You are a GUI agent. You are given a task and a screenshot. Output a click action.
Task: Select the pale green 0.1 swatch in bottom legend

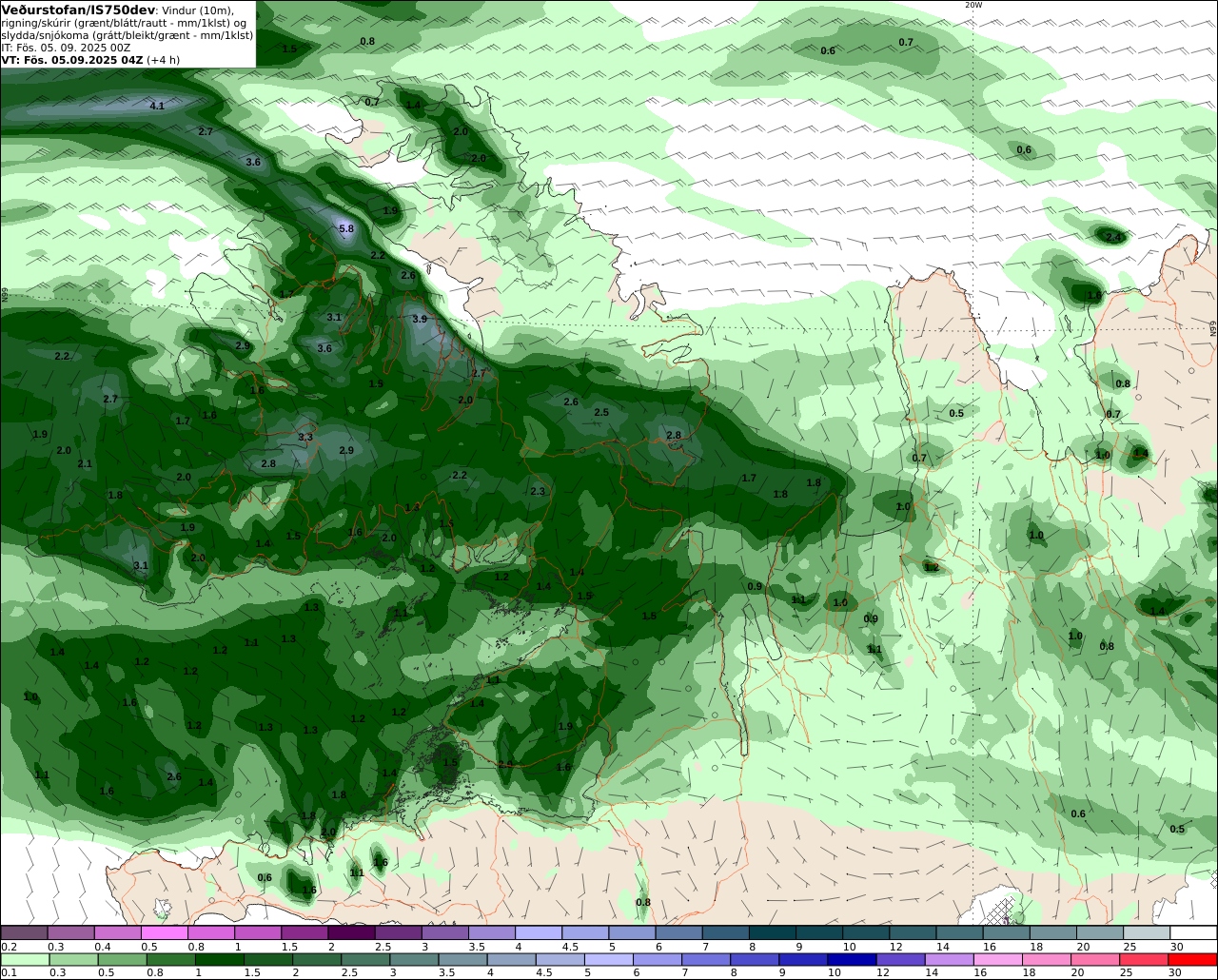point(24,960)
